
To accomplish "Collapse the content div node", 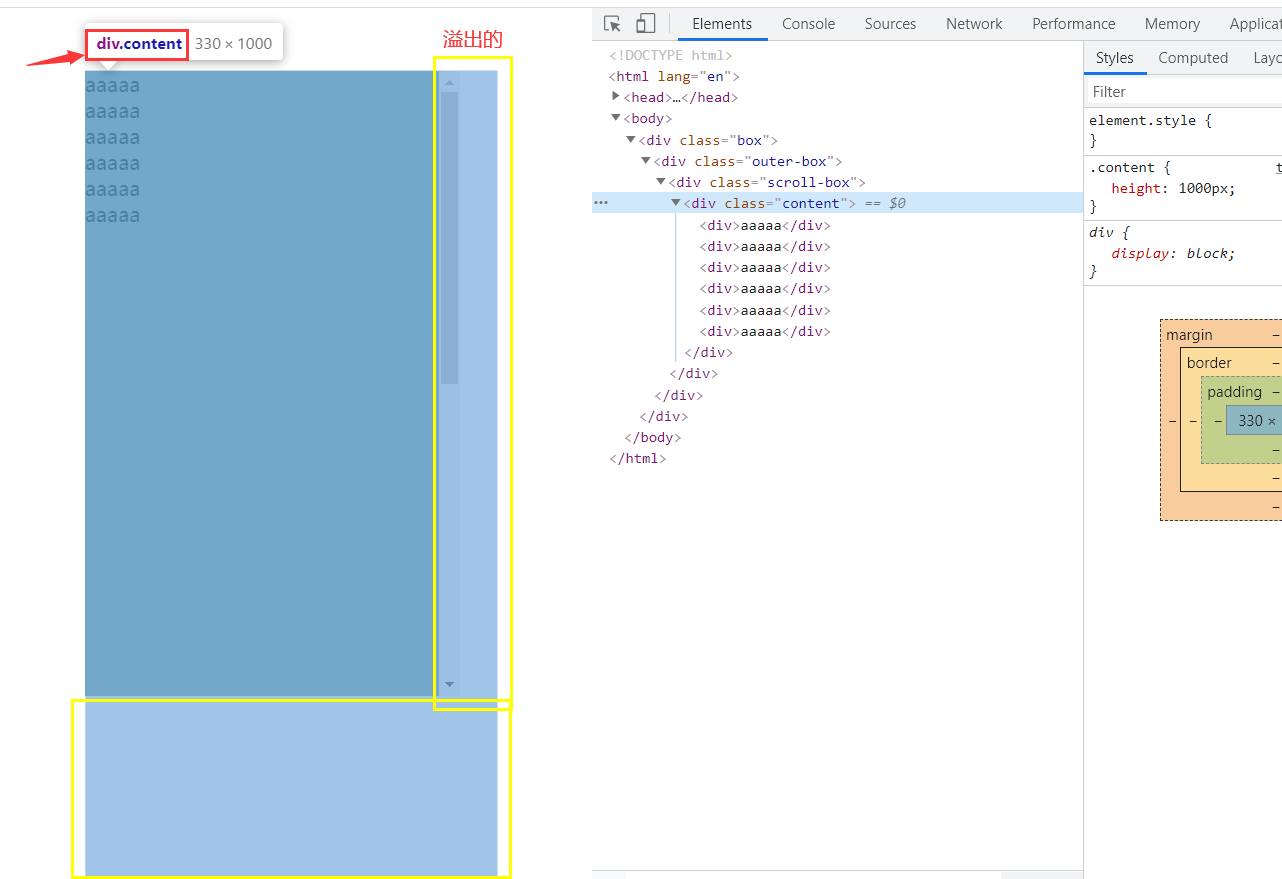I will [676, 203].
